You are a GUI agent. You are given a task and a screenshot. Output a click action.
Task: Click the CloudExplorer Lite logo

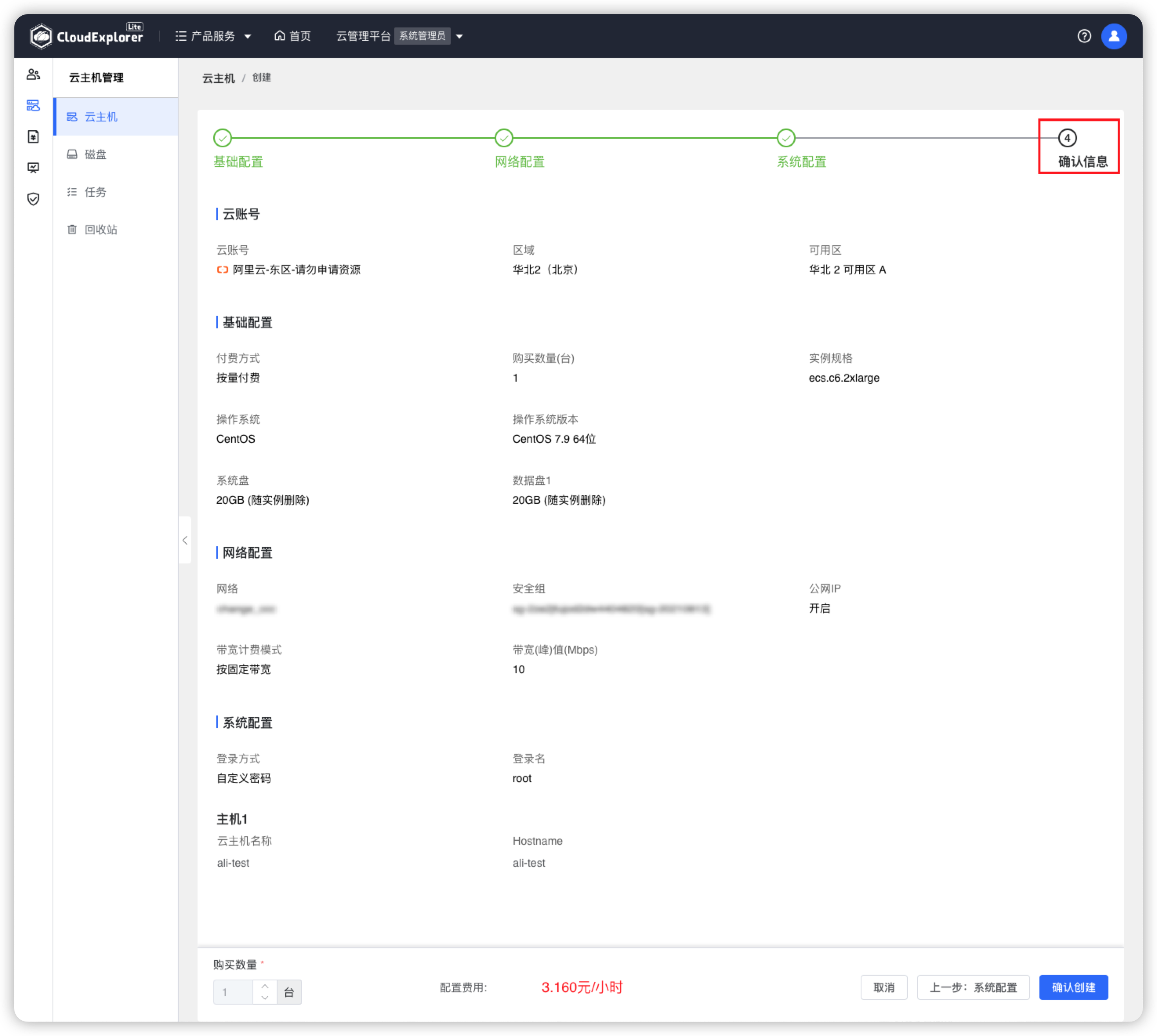(87, 36)
